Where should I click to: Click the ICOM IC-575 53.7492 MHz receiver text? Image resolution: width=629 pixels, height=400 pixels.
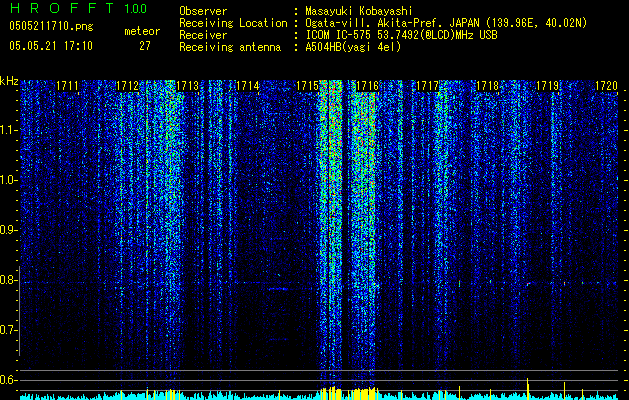[x=401, y=35]
